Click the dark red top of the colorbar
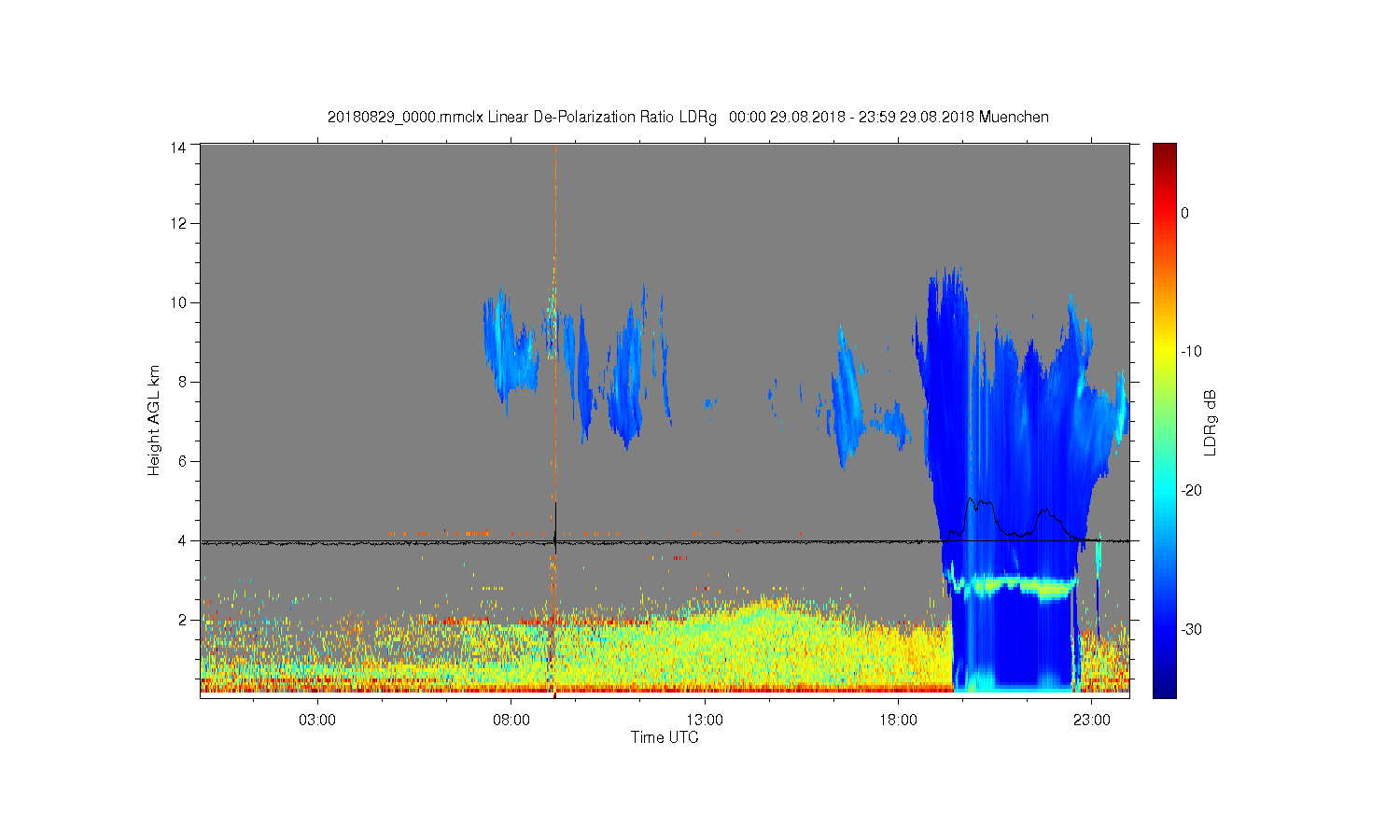This screenshot has width=1400, height=840. (1165, 151)
